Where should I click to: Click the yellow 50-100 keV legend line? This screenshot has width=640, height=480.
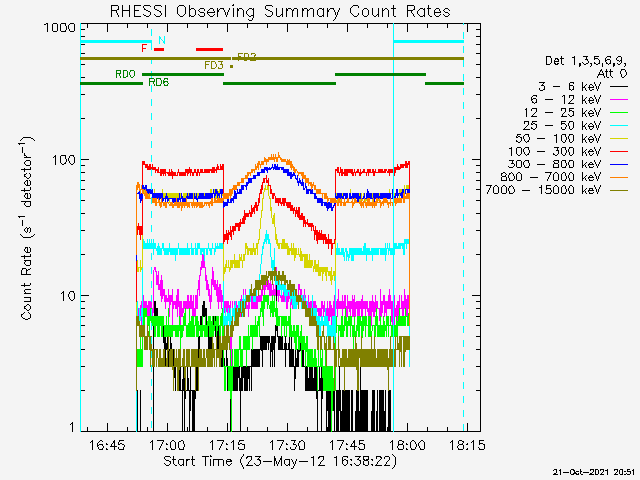619,138
